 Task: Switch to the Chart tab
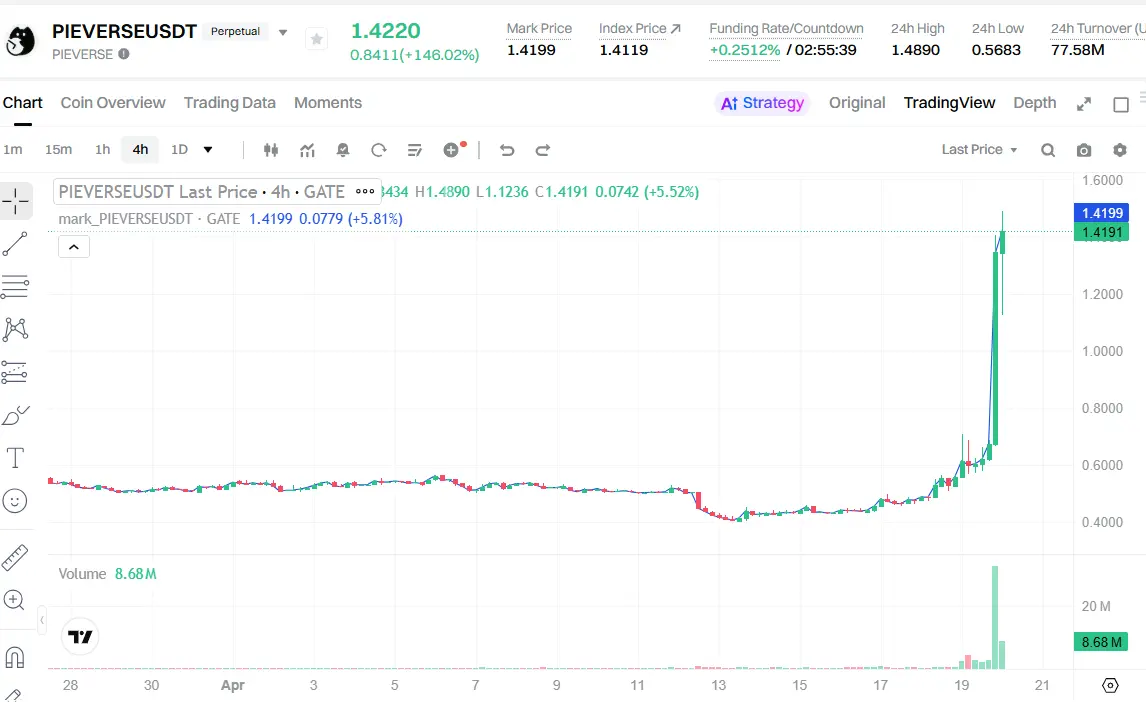[23, 103]
